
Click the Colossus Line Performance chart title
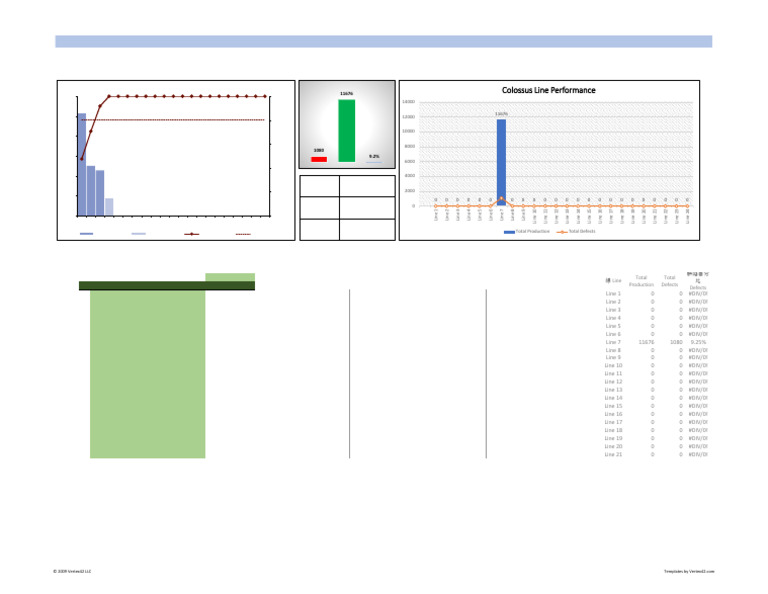pyautogui.click(x=548, y=90)
